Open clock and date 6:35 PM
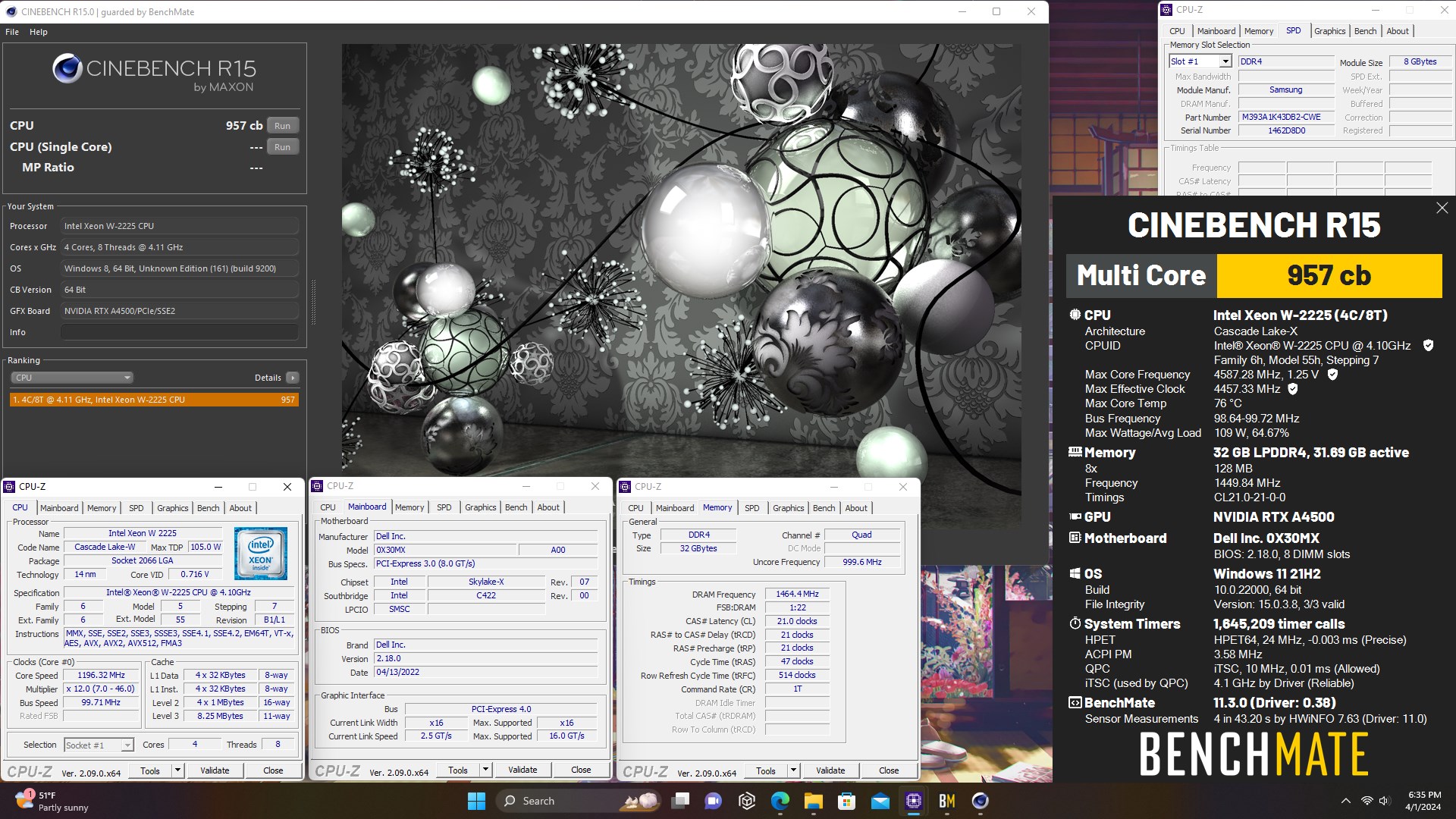Viewport: 1456px width, 819px height. click(1423, 801)
